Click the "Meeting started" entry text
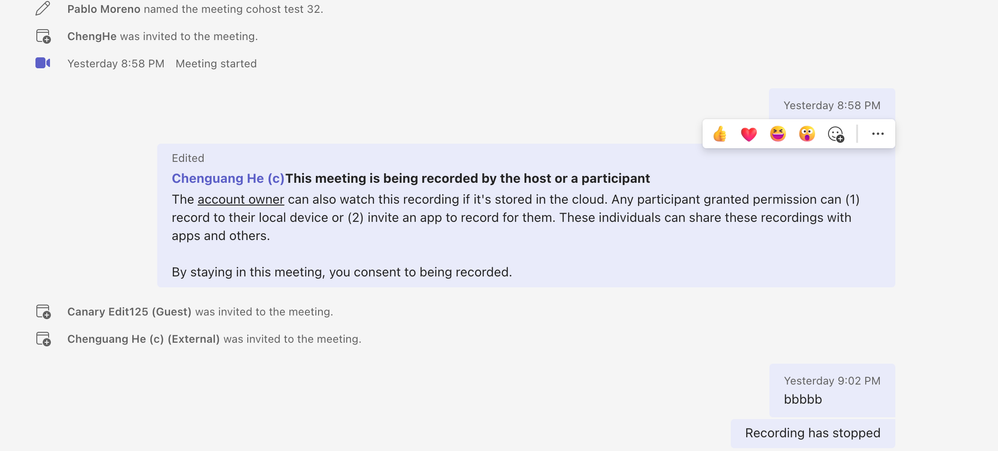The height and width of the screenshot is (451, 998). (216, 64)
